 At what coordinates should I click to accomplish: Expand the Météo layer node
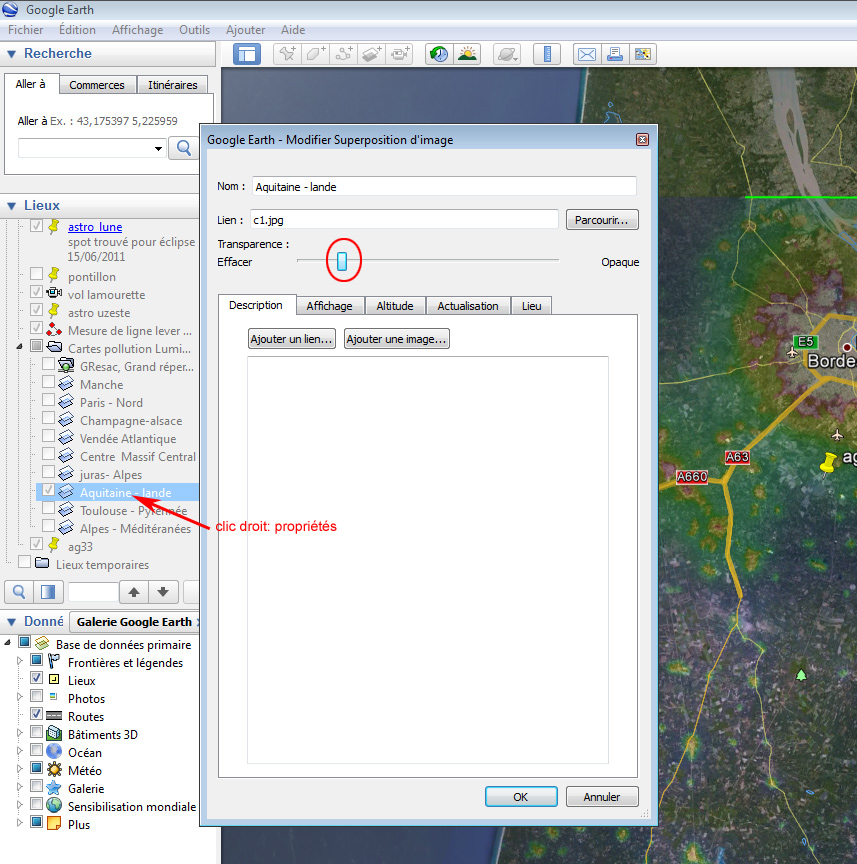pyautogui.click(x=19, y=768)
